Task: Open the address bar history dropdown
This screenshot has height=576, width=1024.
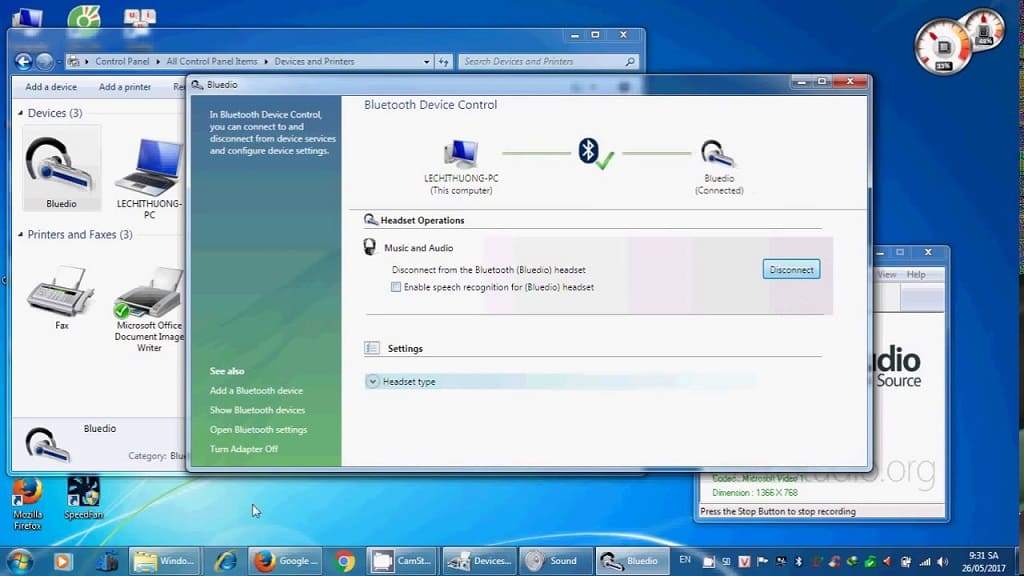Action: point(426,61)
